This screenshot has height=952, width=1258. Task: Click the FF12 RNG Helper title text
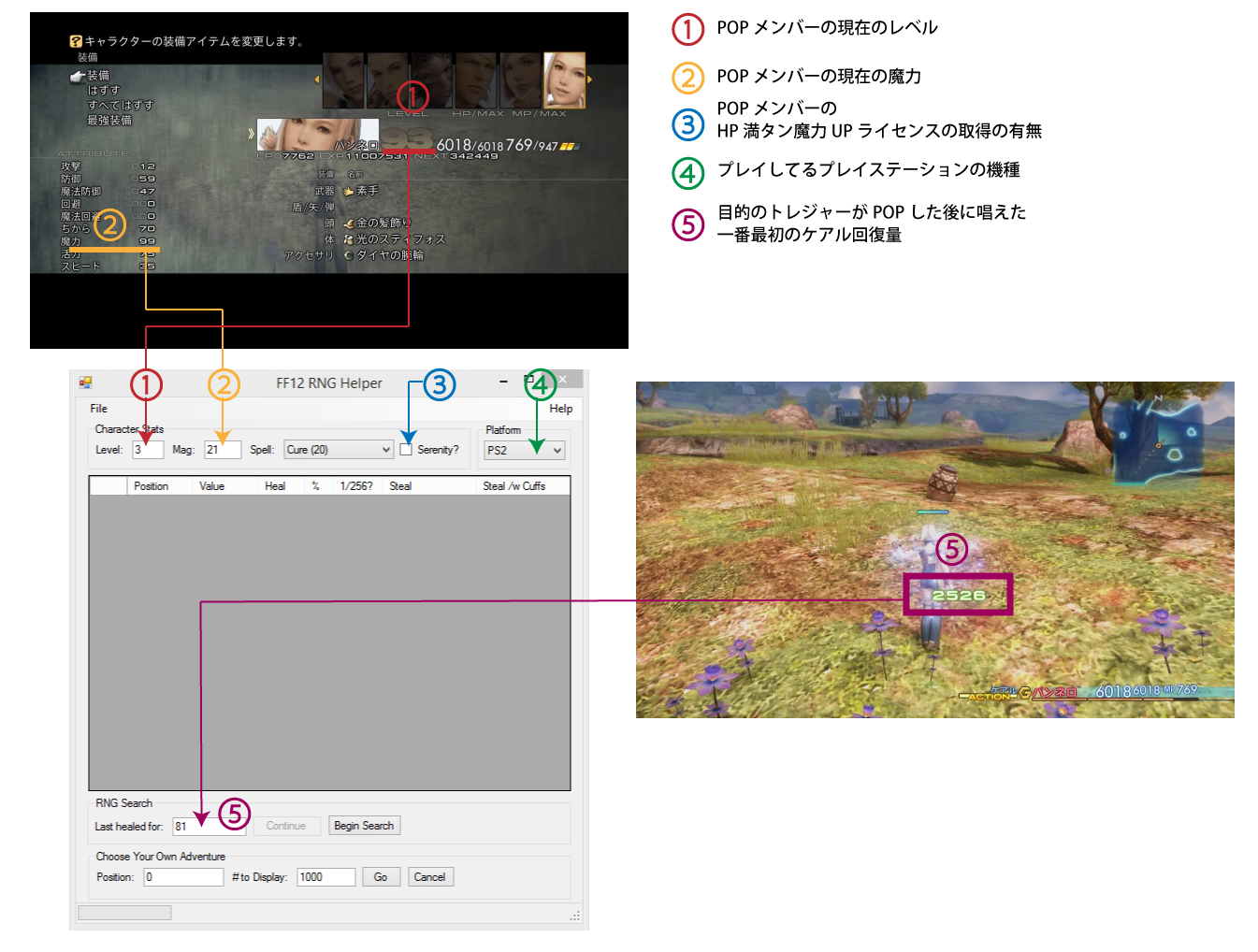[x=329, y=383]
